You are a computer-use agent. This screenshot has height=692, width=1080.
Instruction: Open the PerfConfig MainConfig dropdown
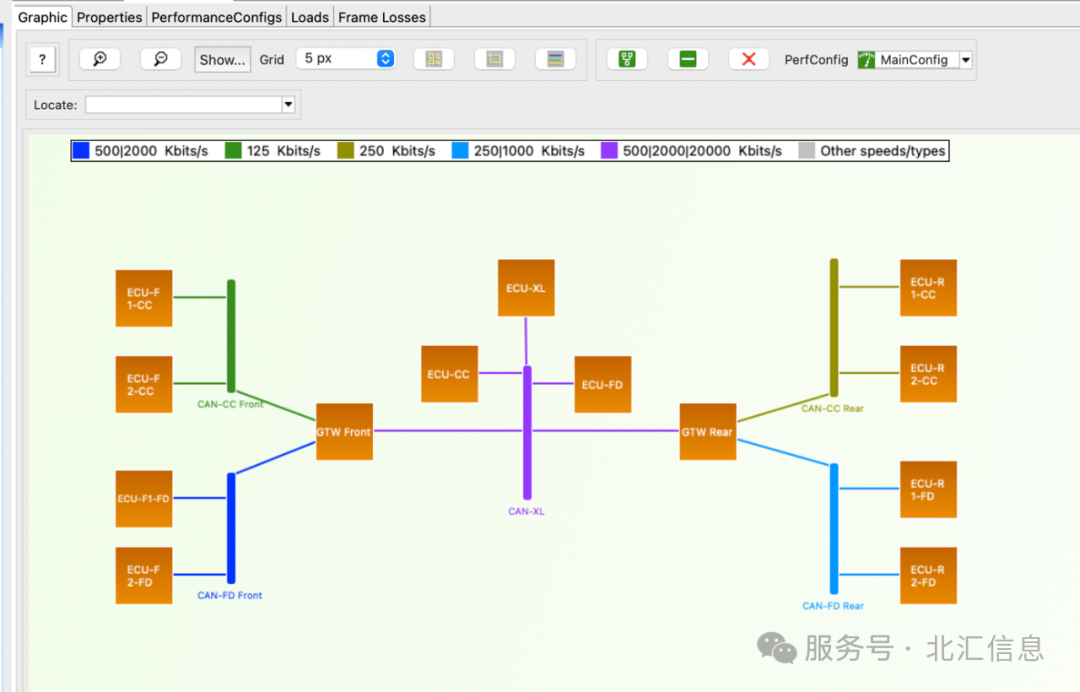966,60
